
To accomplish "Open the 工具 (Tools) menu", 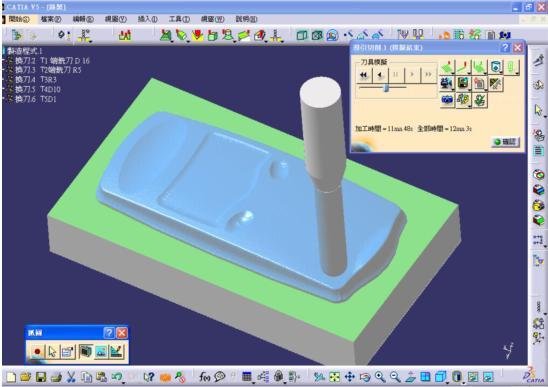I will click(179, 19).
